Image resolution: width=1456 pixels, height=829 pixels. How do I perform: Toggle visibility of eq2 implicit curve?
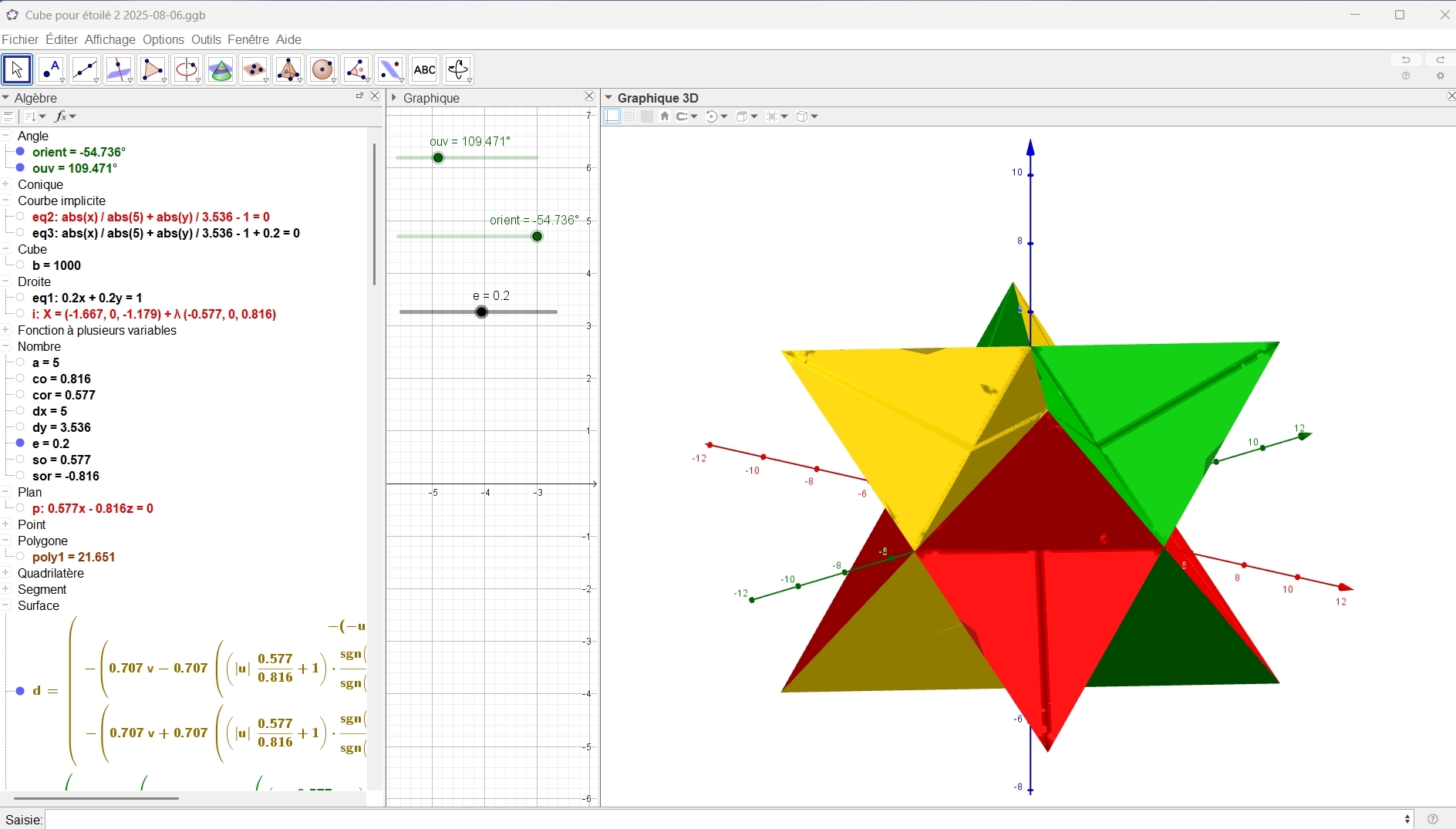[x=21, y=217]
